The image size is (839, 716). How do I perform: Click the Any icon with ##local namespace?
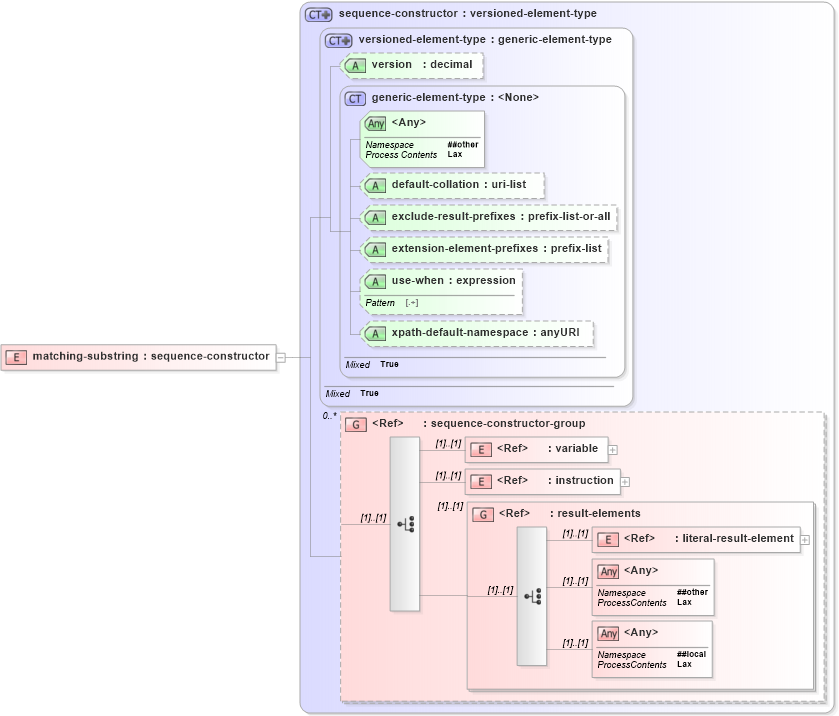tap(608, 633)
